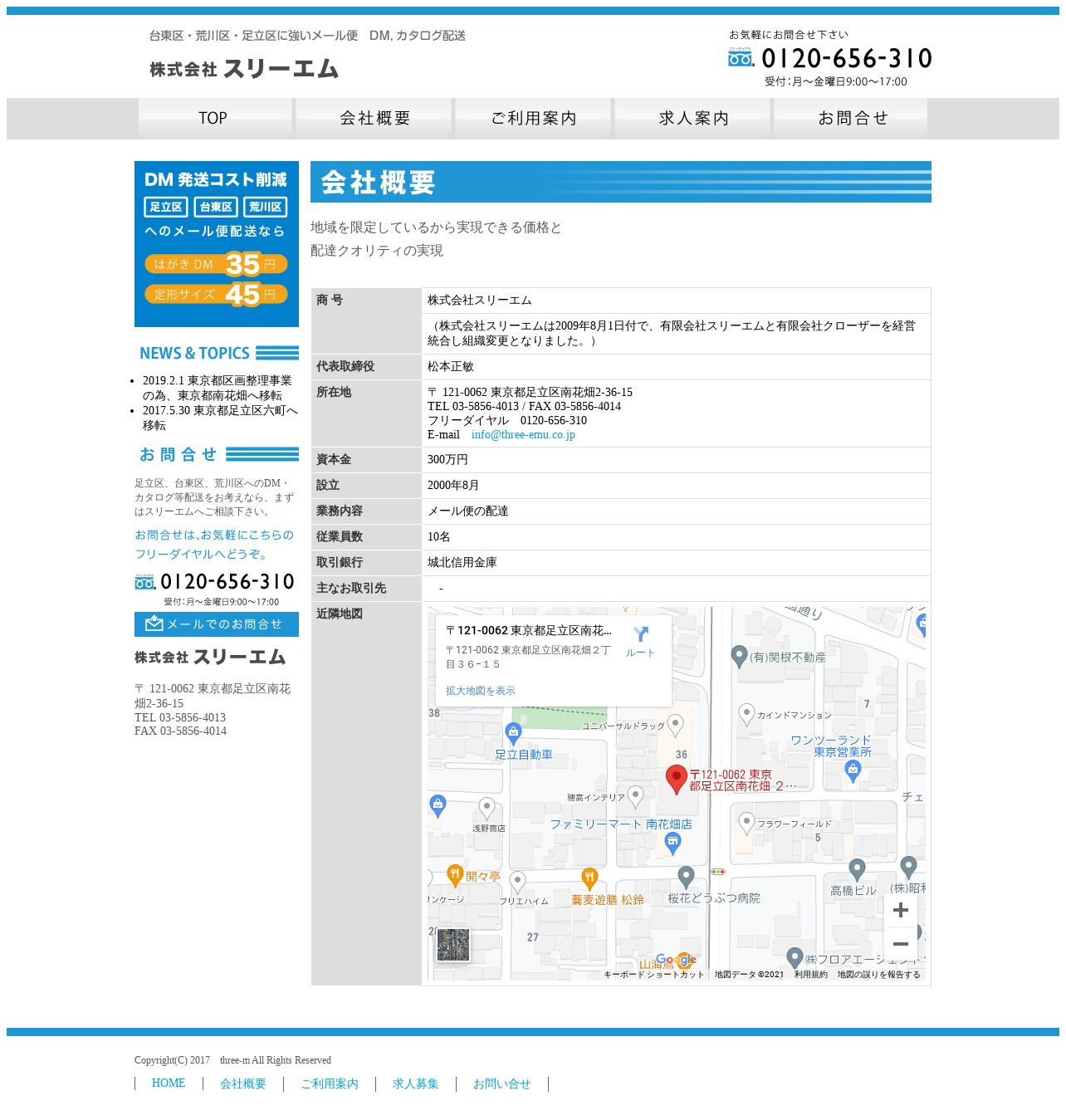
Task: Open the TOP navigation tab
Action: click(x=215, y=118)
